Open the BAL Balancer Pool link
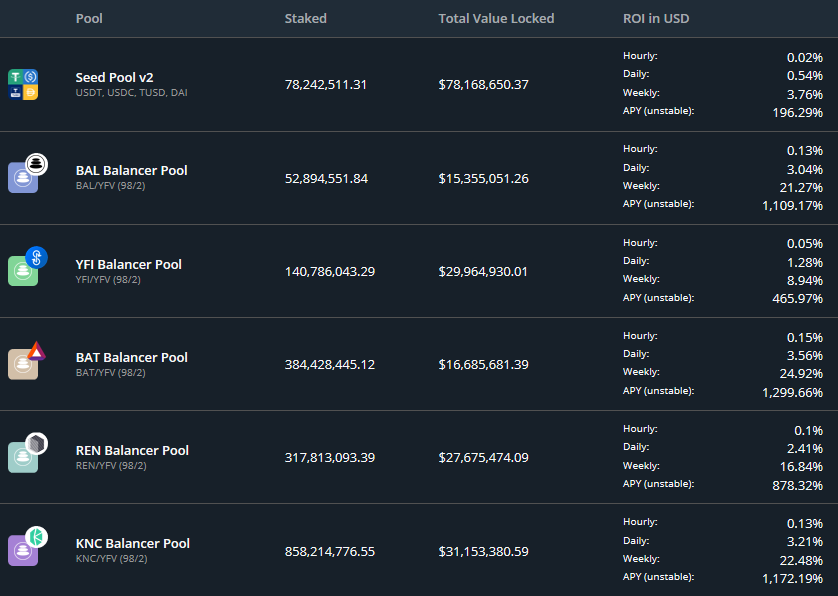Viewport: 838px width, 596px height. pos(131,170)
